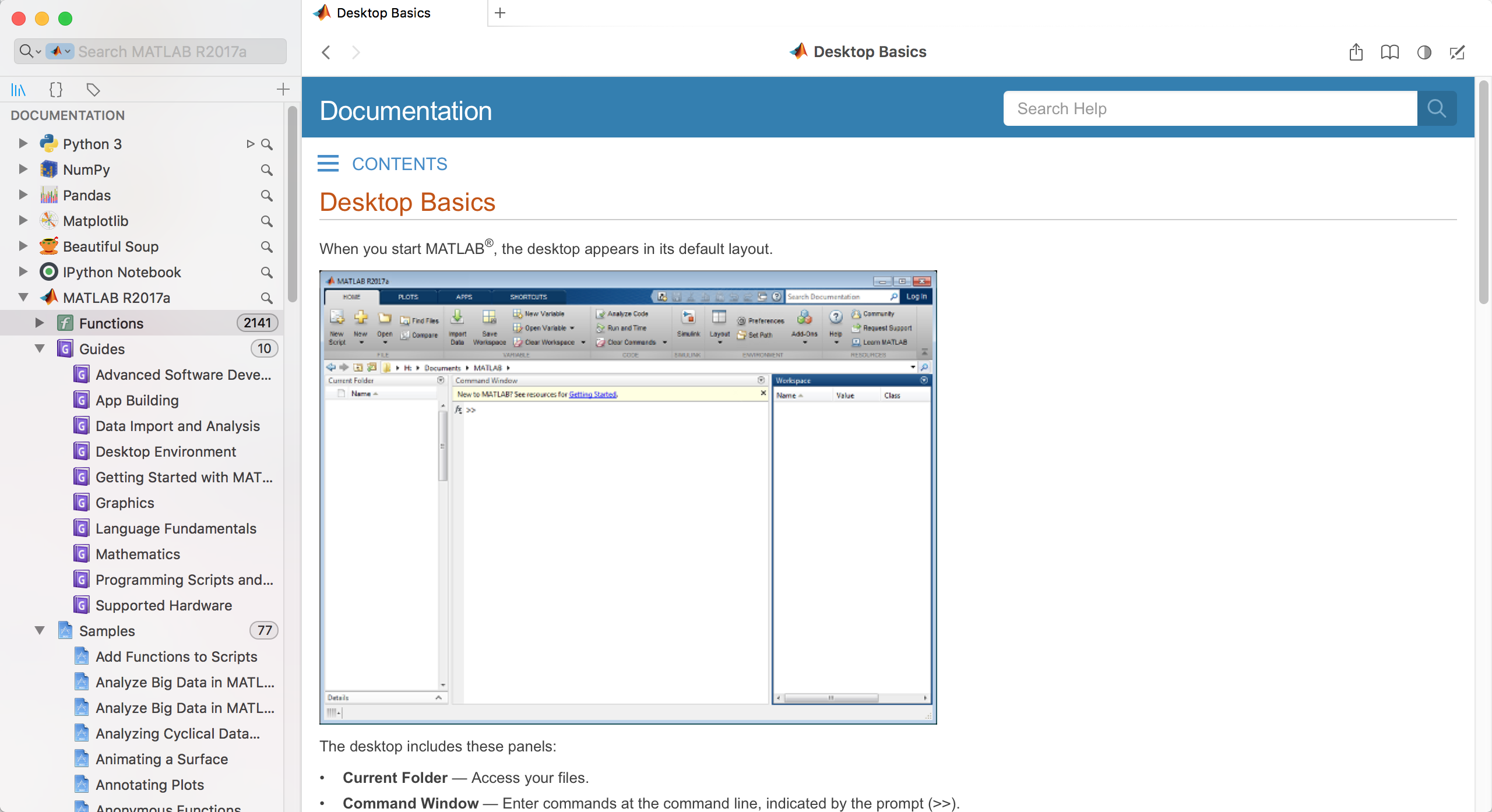
Task: Select the Desktop Basics tab
Action: 383,13
